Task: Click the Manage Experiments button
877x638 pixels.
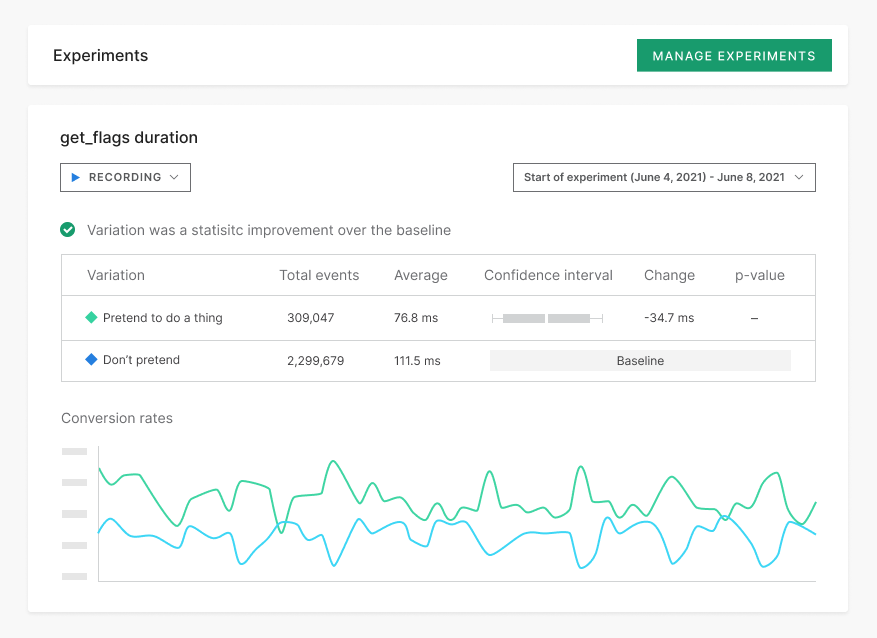Action: click(734, 56)
